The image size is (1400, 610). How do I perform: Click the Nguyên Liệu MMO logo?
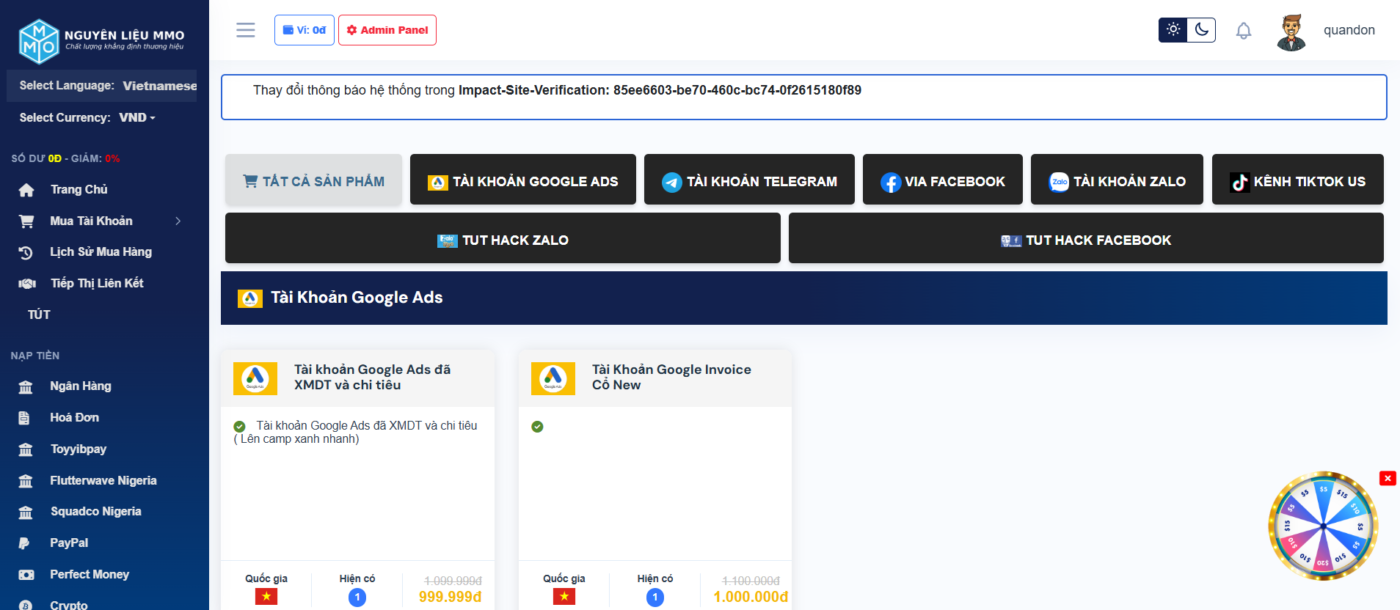102,40
